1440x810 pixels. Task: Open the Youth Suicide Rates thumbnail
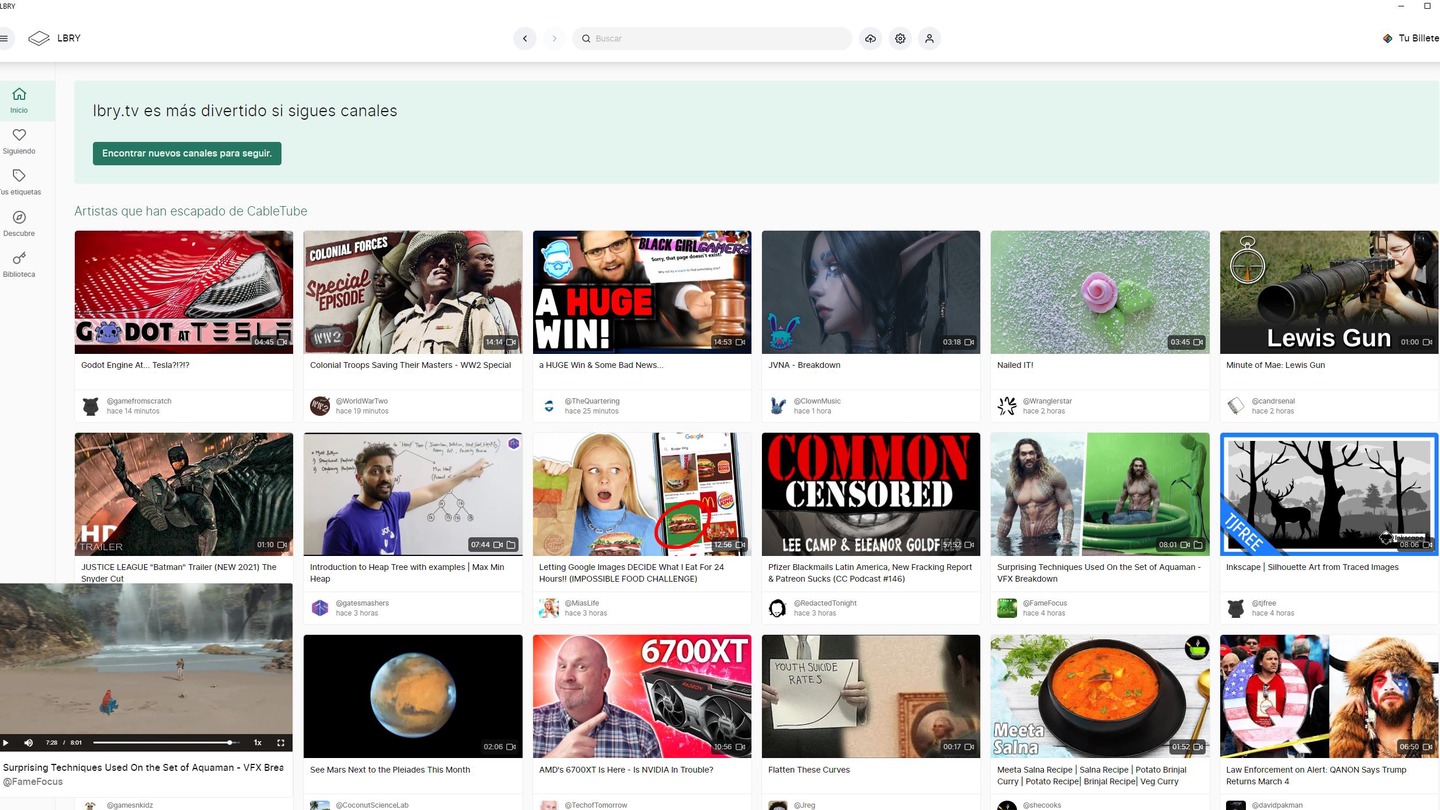[871, 696]
